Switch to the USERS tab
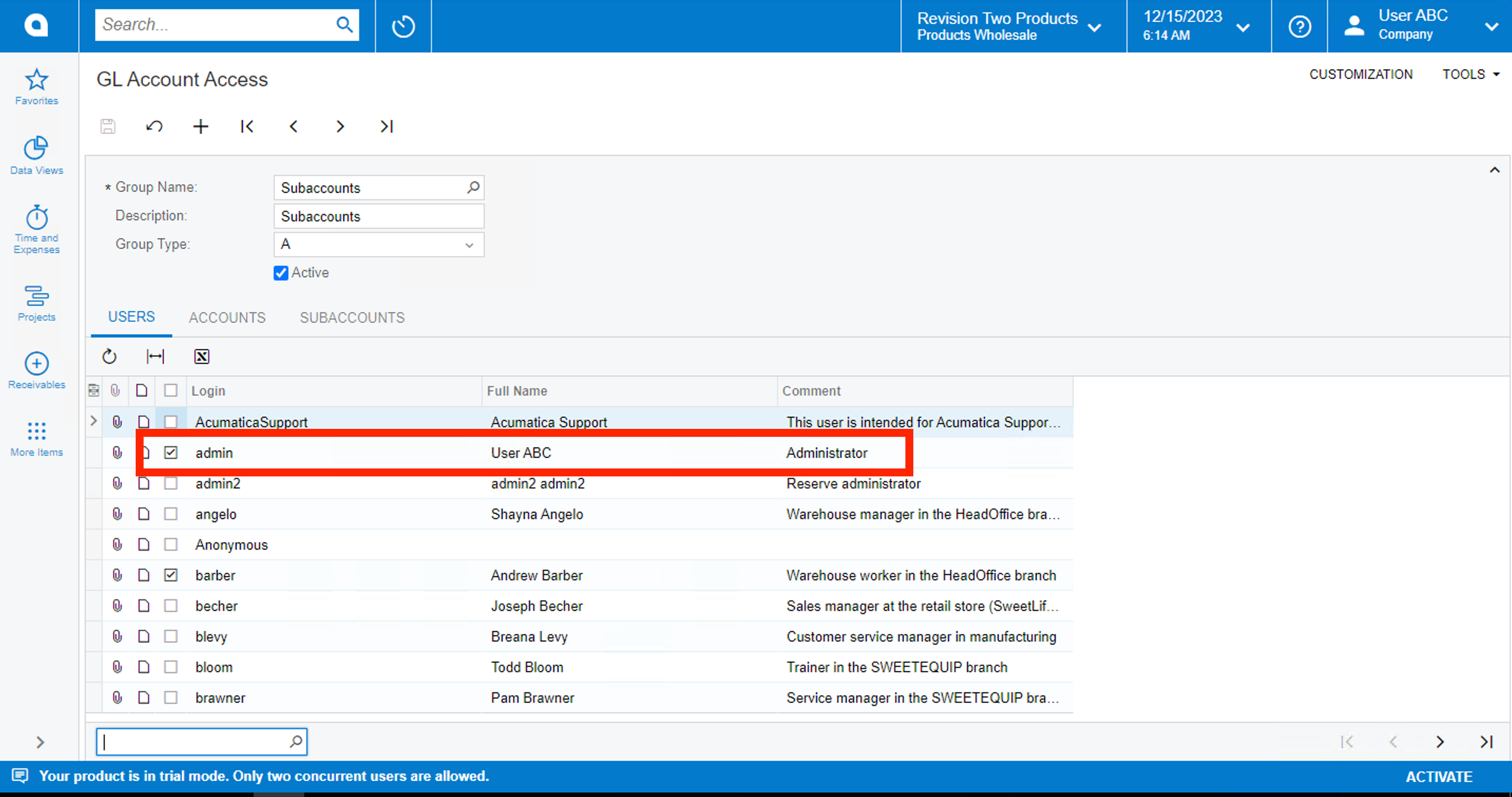Image resolution: width=1512 pixels, height=797 pixels. coord(131,317)
